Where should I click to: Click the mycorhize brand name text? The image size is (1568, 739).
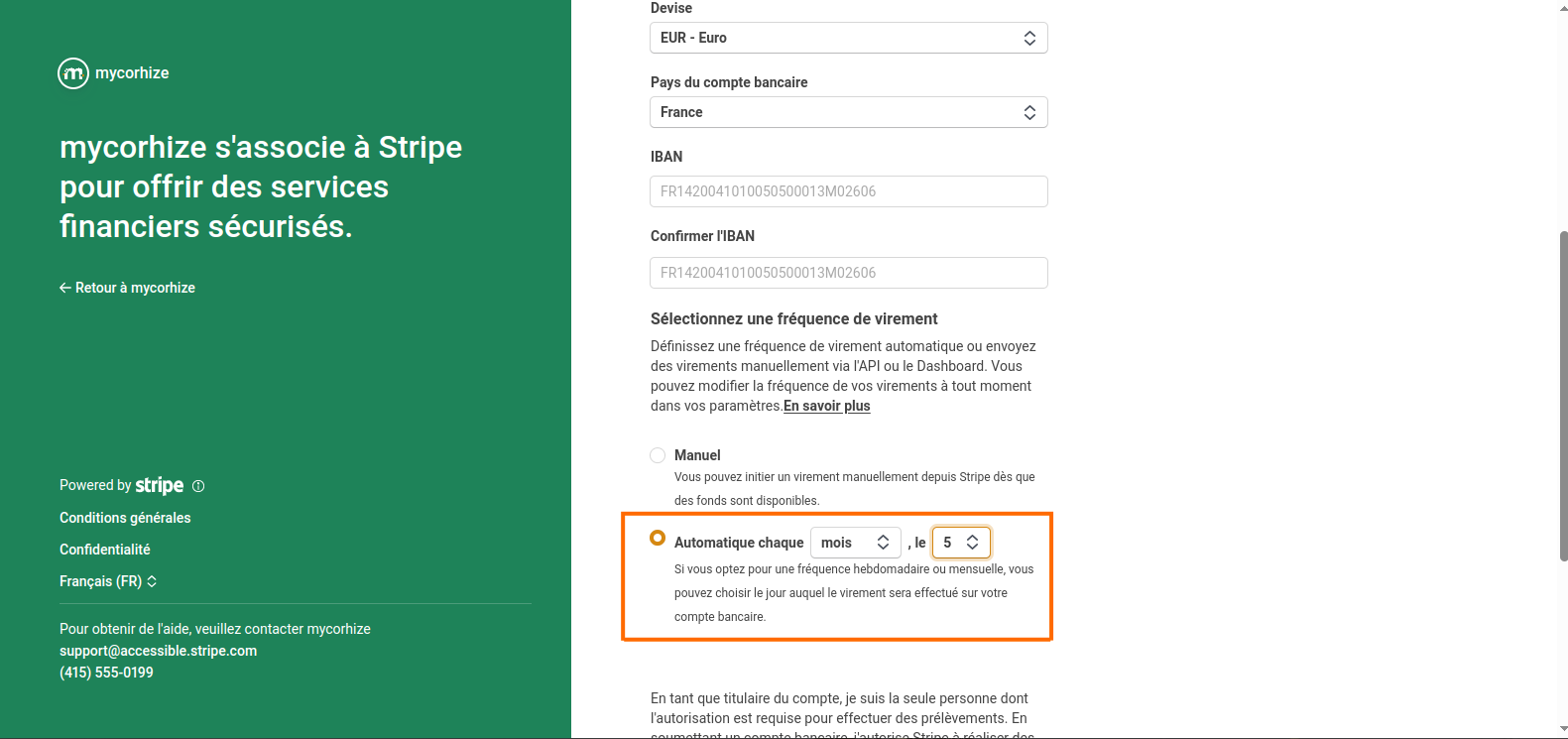[x=132, y=73]
